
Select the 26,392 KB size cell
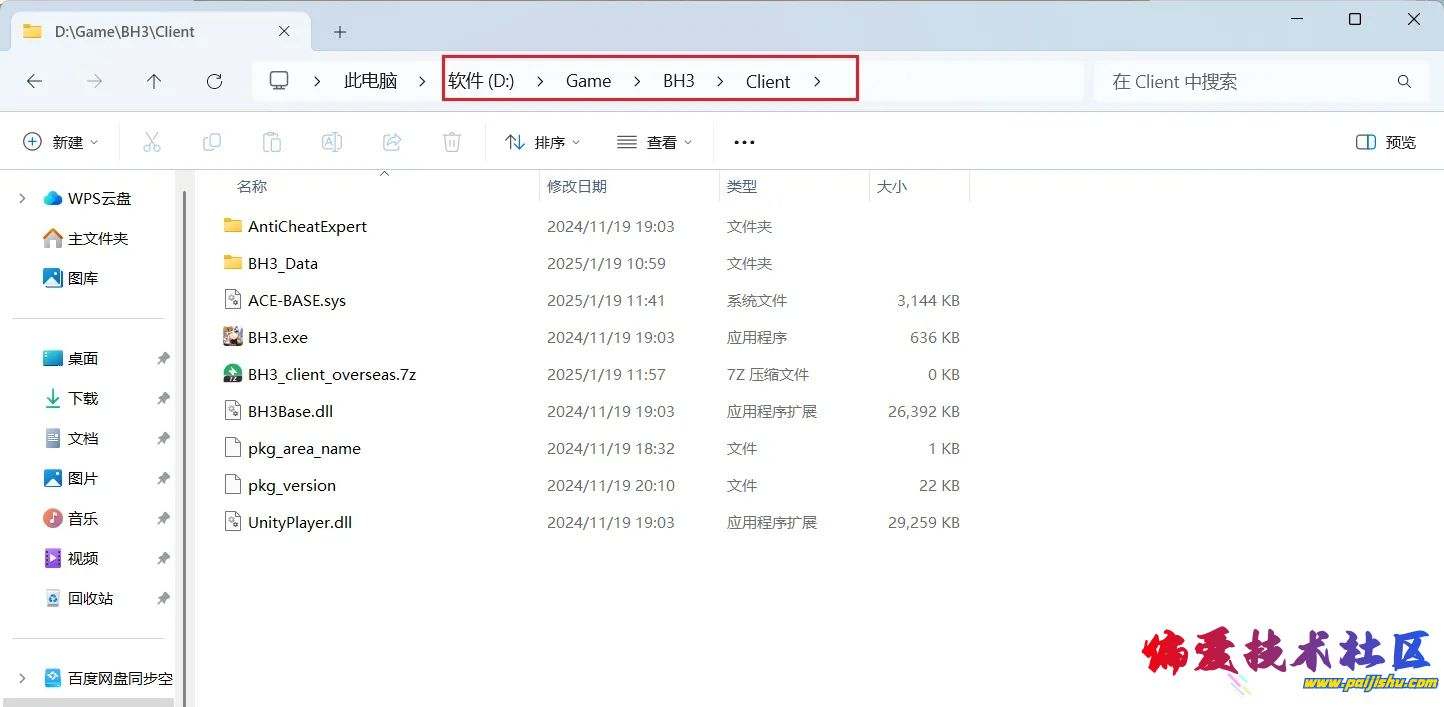coord(924,411)
